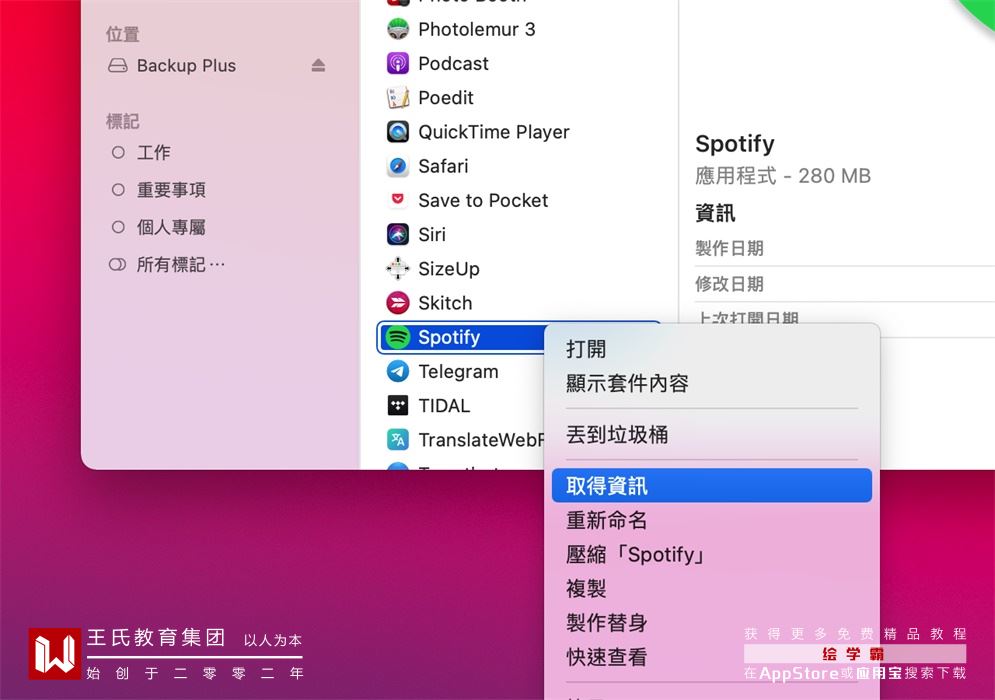The height and width of the screenshot is (700, 995).
Task: Click the Poedit app icon
Action: 398,98
